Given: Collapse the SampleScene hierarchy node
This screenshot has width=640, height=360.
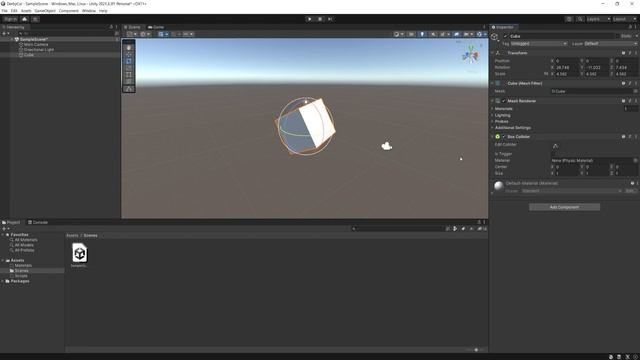Looking at the screenshot, I should [12, 39].
